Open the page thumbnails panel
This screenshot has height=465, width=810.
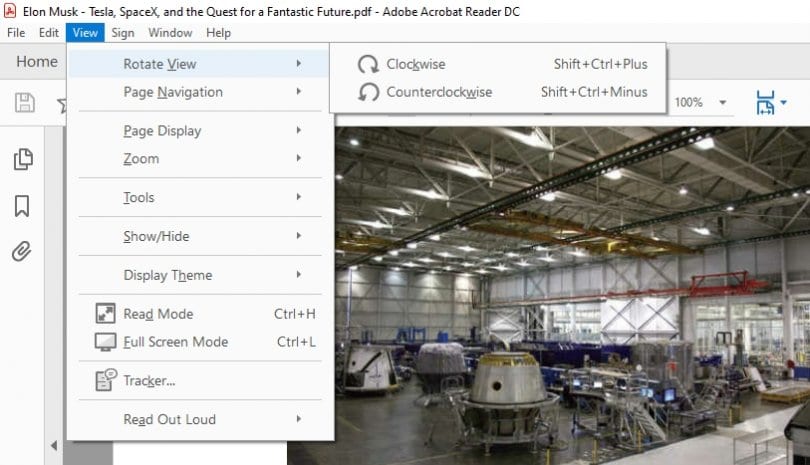22,159
